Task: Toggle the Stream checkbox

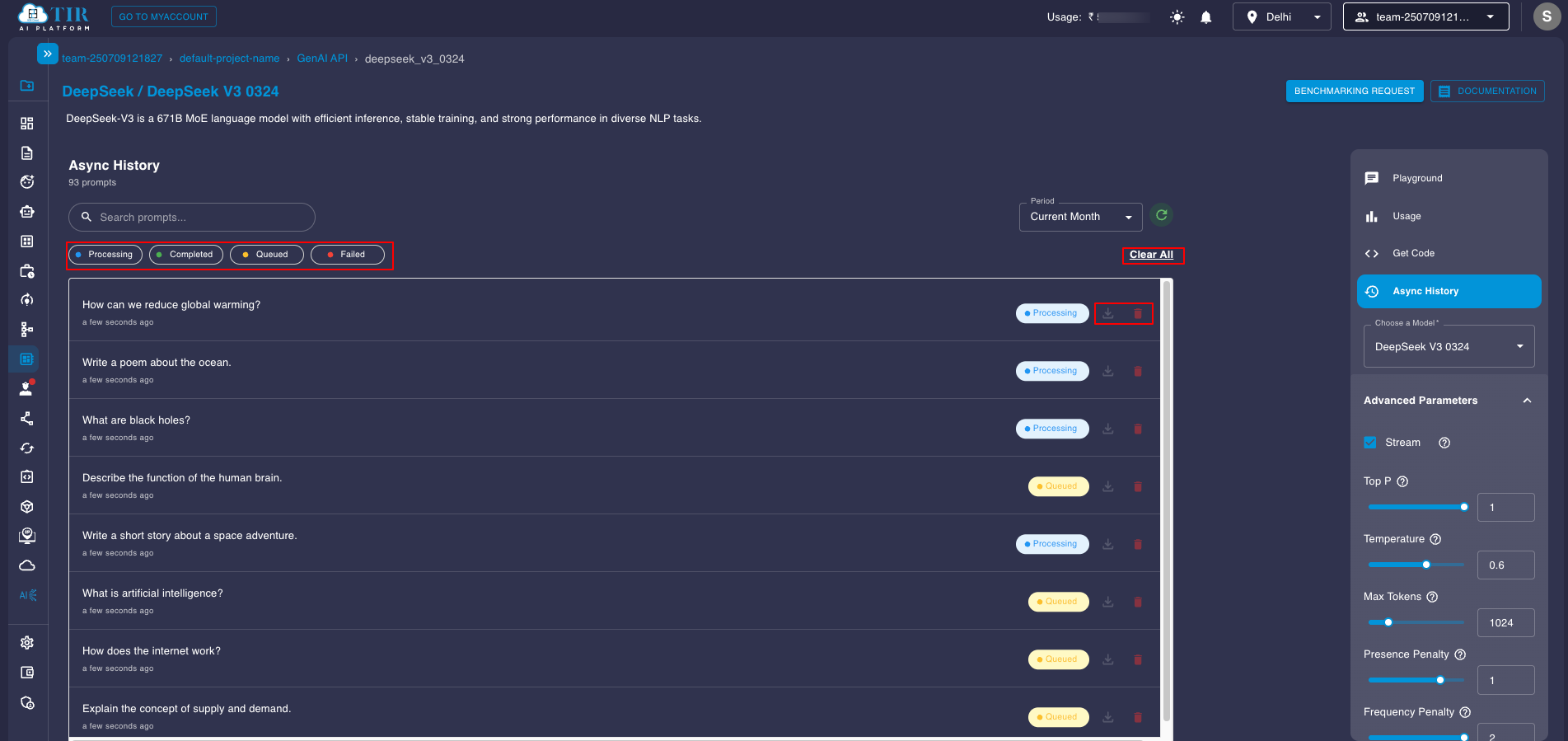Action: coord(1370,443)
